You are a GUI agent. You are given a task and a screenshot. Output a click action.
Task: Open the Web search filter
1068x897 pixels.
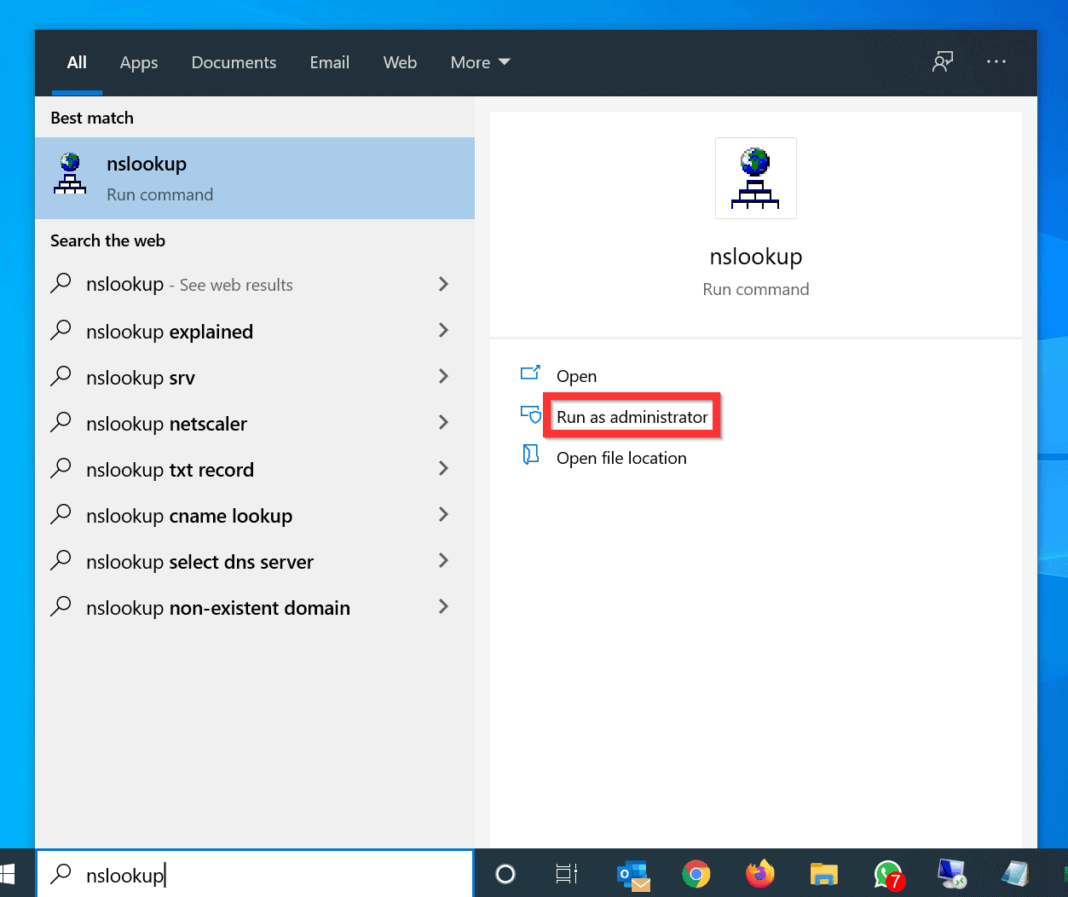click(399, 62)
